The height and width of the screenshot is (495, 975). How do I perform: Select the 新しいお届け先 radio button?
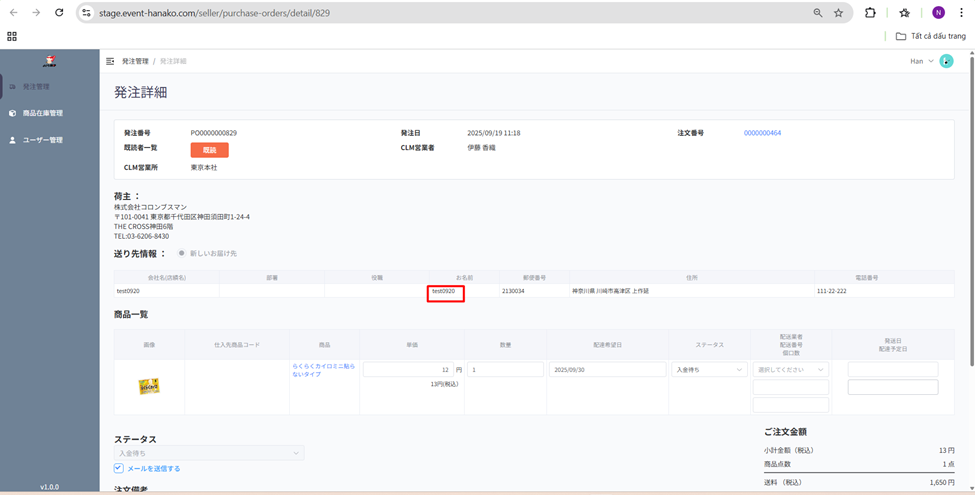[181, 253]
